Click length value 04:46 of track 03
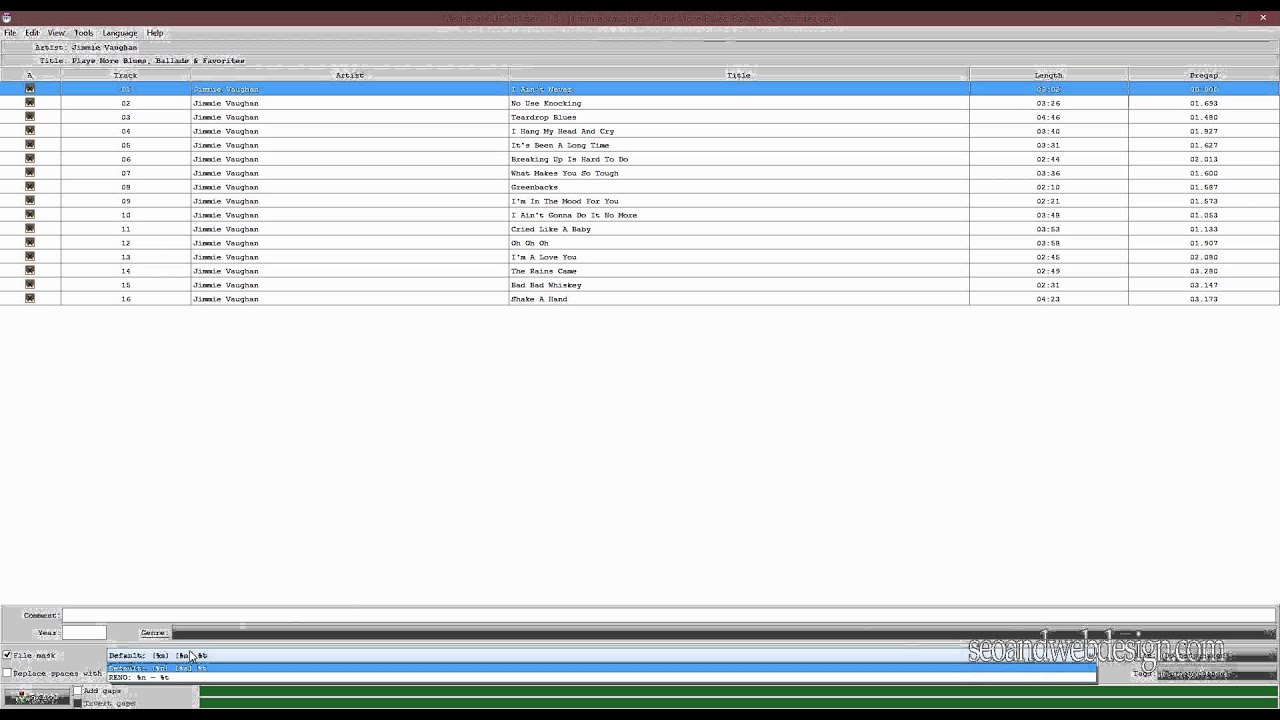This screenshot has height=720, width=1280. tap(1048, 117)
